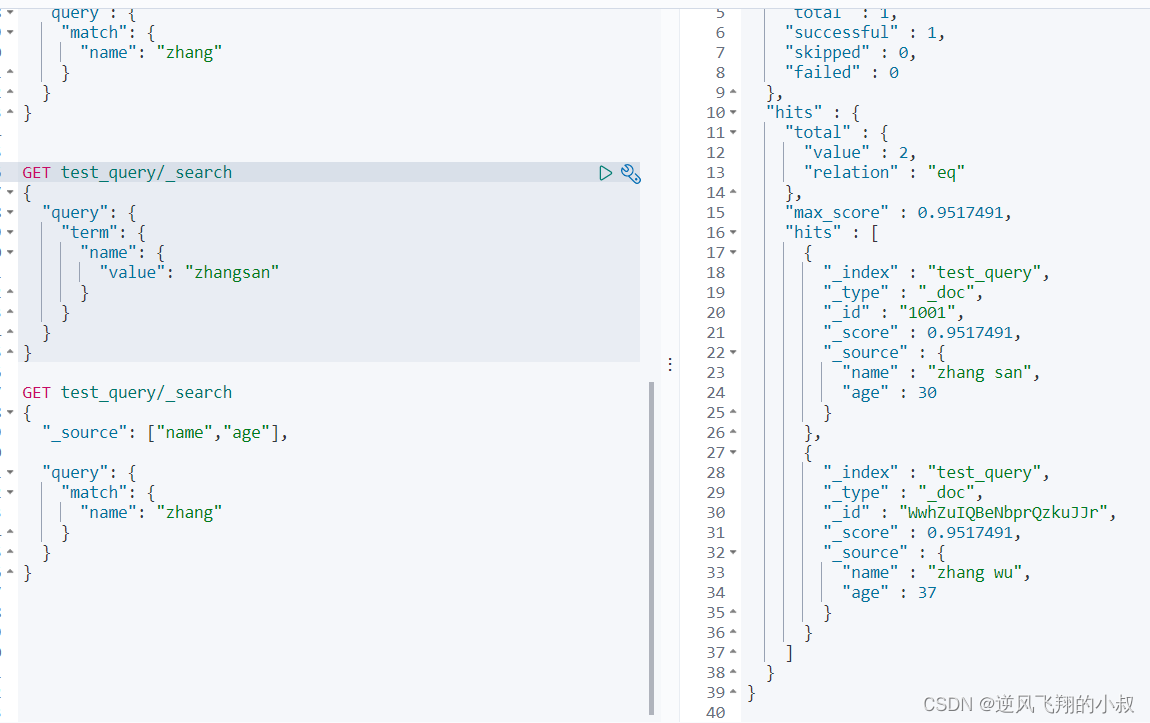This screenshot has height=723, width=1150.
Task: Click the fold marker on response line 14
Action: (734, 193)
